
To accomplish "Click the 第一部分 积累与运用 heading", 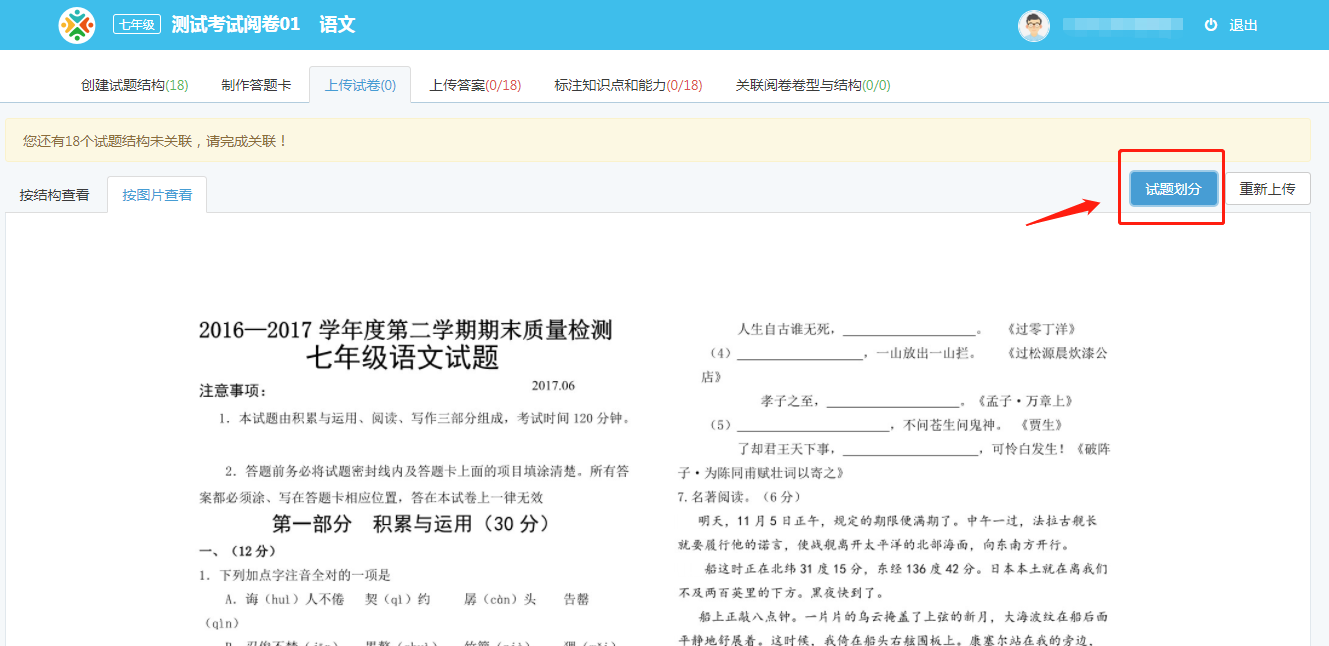I will (x=411, y=523).
